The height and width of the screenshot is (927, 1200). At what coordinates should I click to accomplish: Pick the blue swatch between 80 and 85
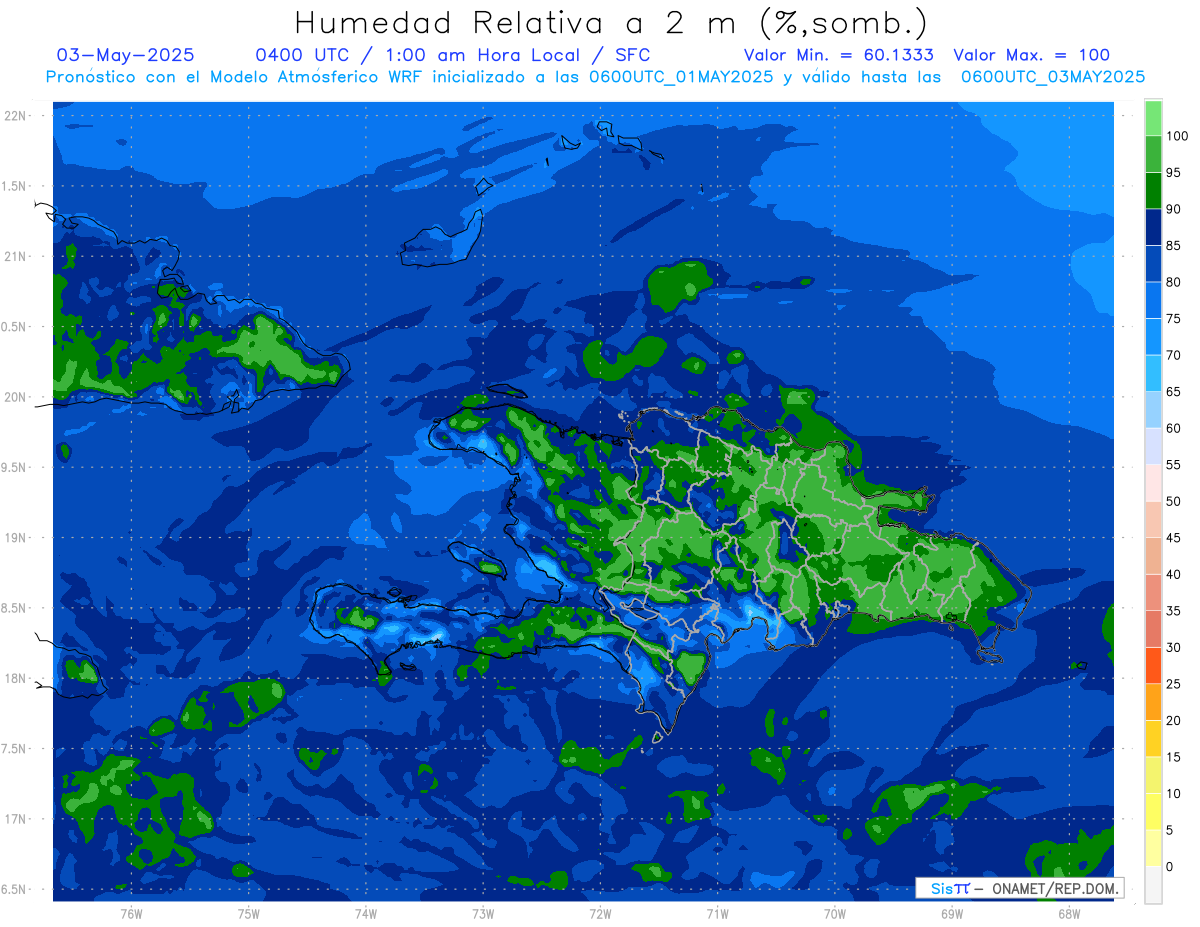(1153, 263)
